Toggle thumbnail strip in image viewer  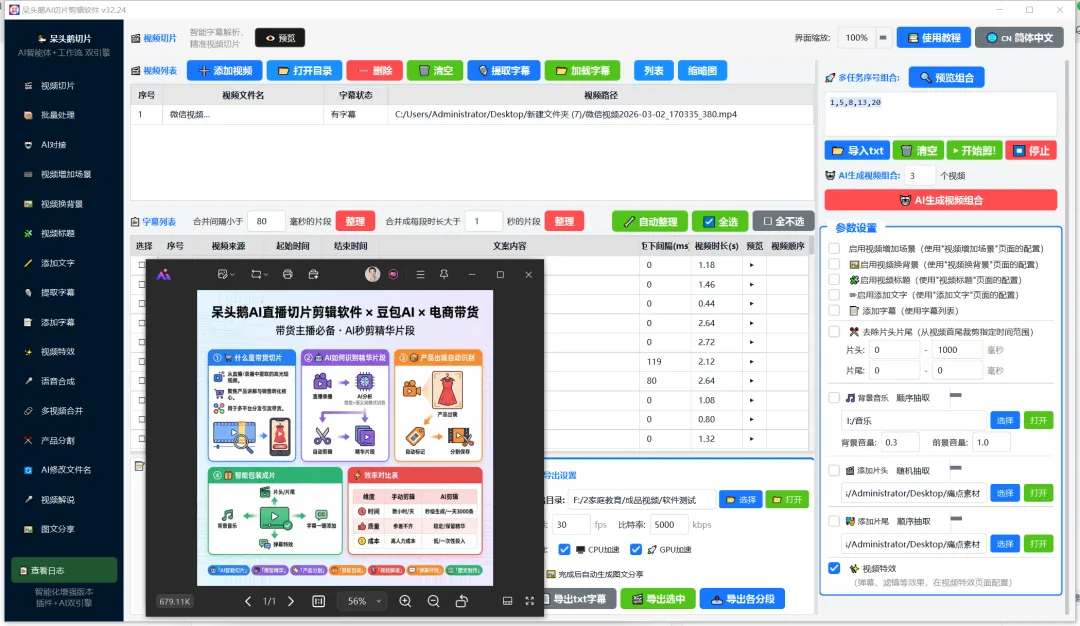pyautogui.click(x=508, y=601)
